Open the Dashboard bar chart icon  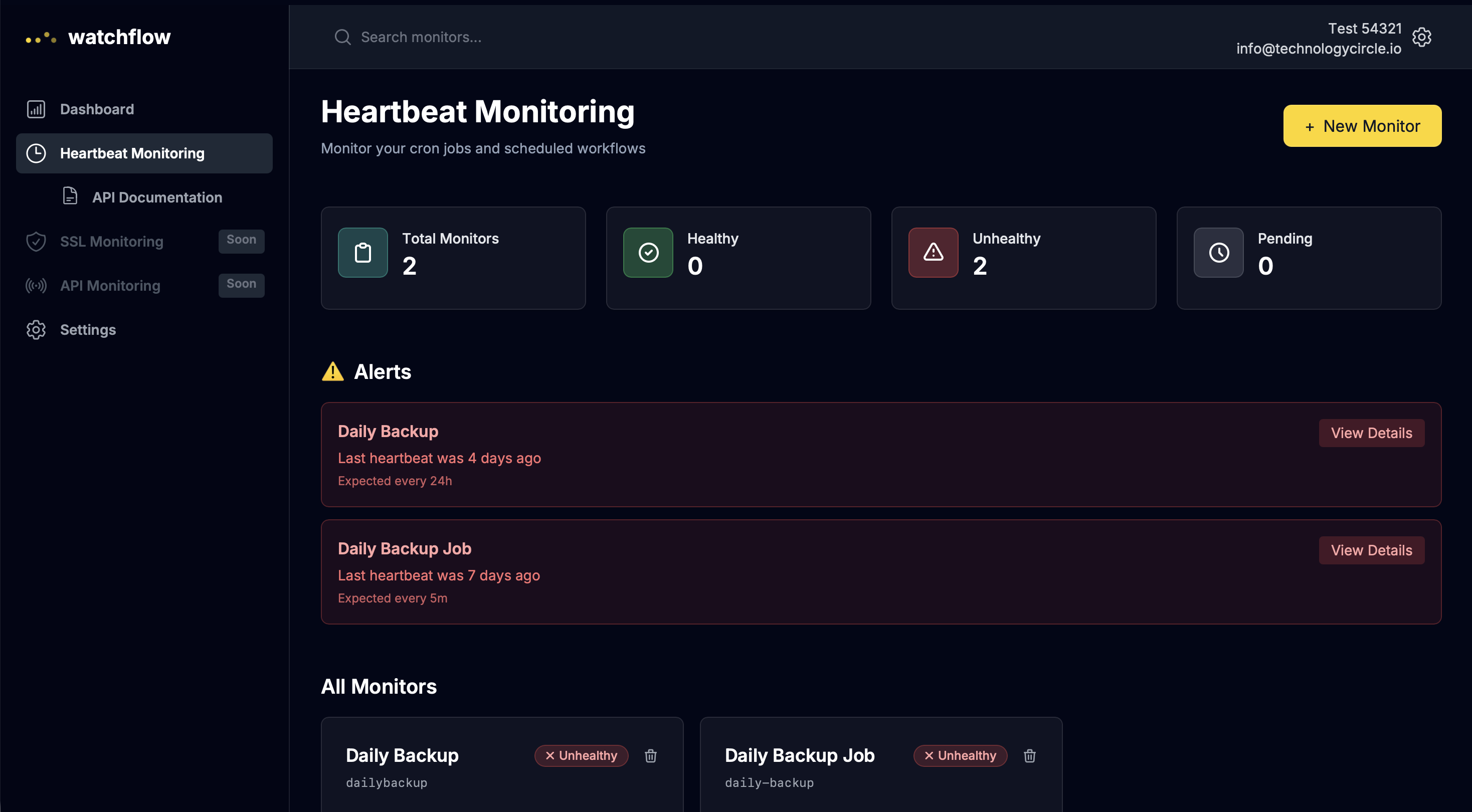click(x=36, y=109)
